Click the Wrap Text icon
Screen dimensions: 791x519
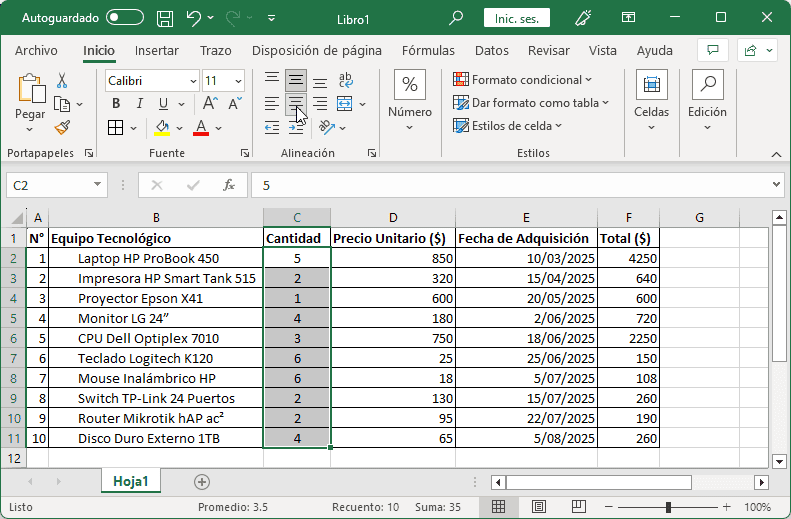(345, 81)
